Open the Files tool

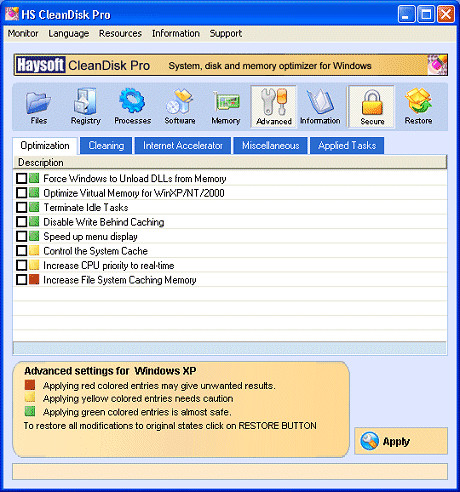[39, 107]
